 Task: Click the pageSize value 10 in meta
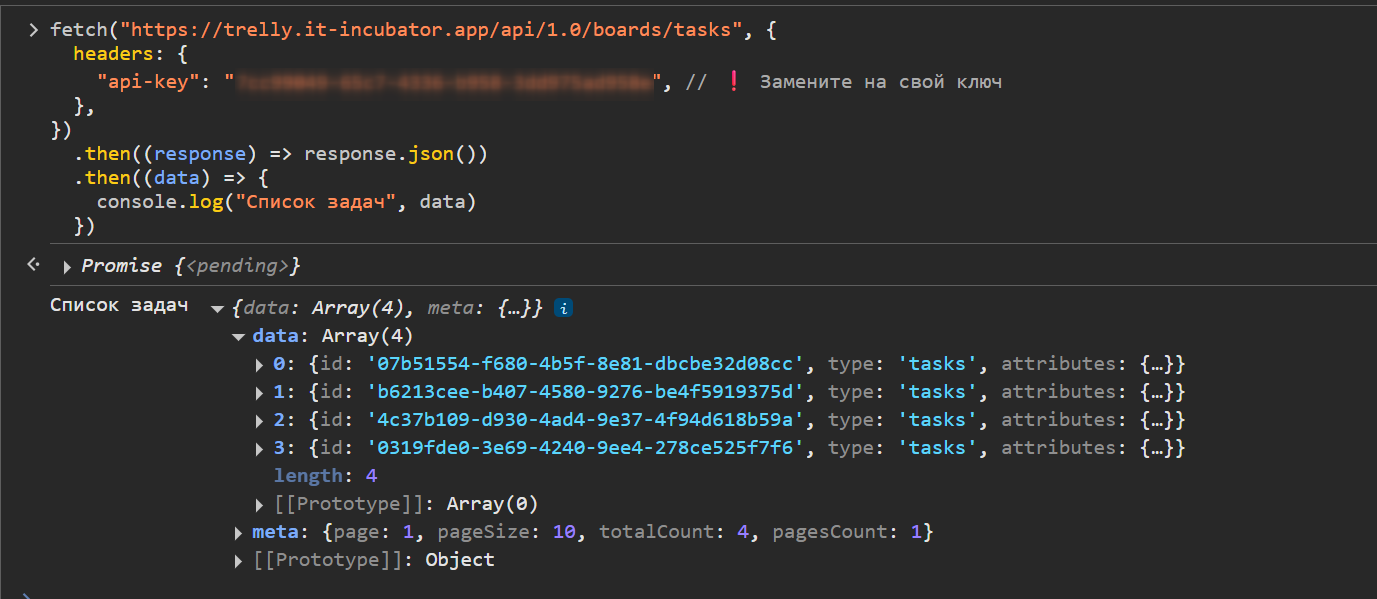(564, 532)
